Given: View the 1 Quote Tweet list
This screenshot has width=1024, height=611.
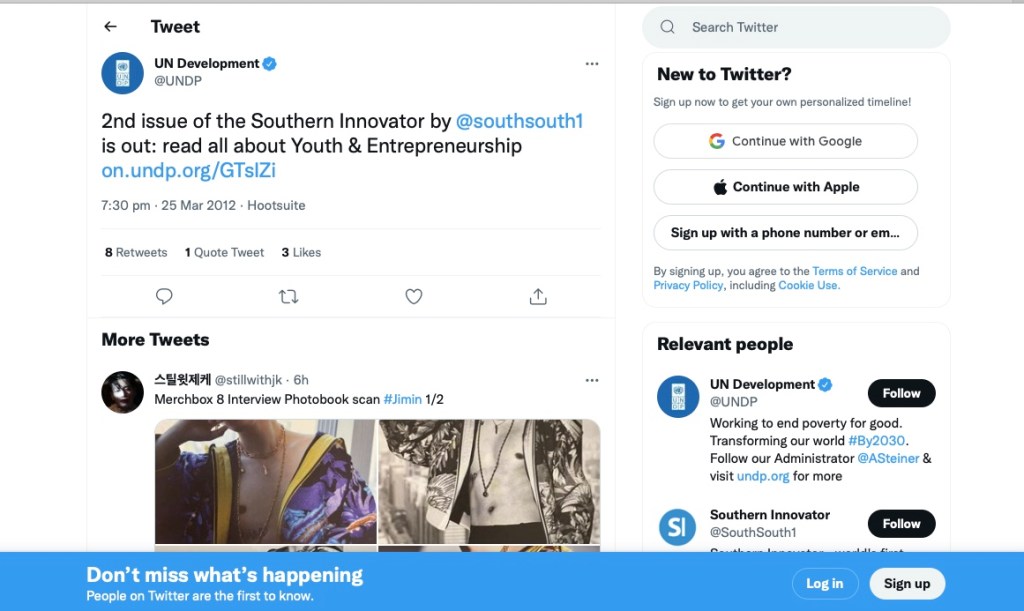Looking at the screenshot, I should click(x=225, y=253).
